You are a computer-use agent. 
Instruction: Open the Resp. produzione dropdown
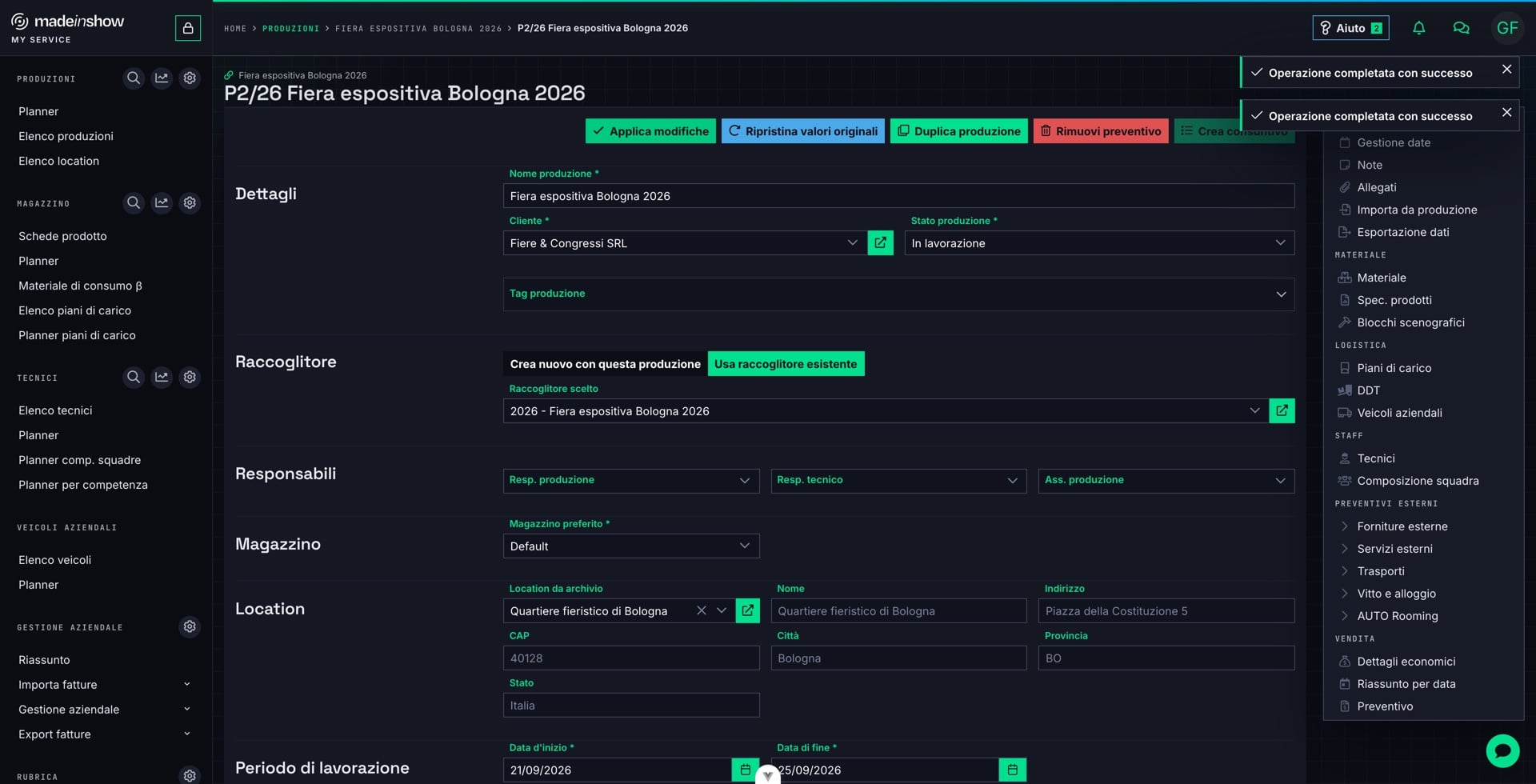(631, 481)
